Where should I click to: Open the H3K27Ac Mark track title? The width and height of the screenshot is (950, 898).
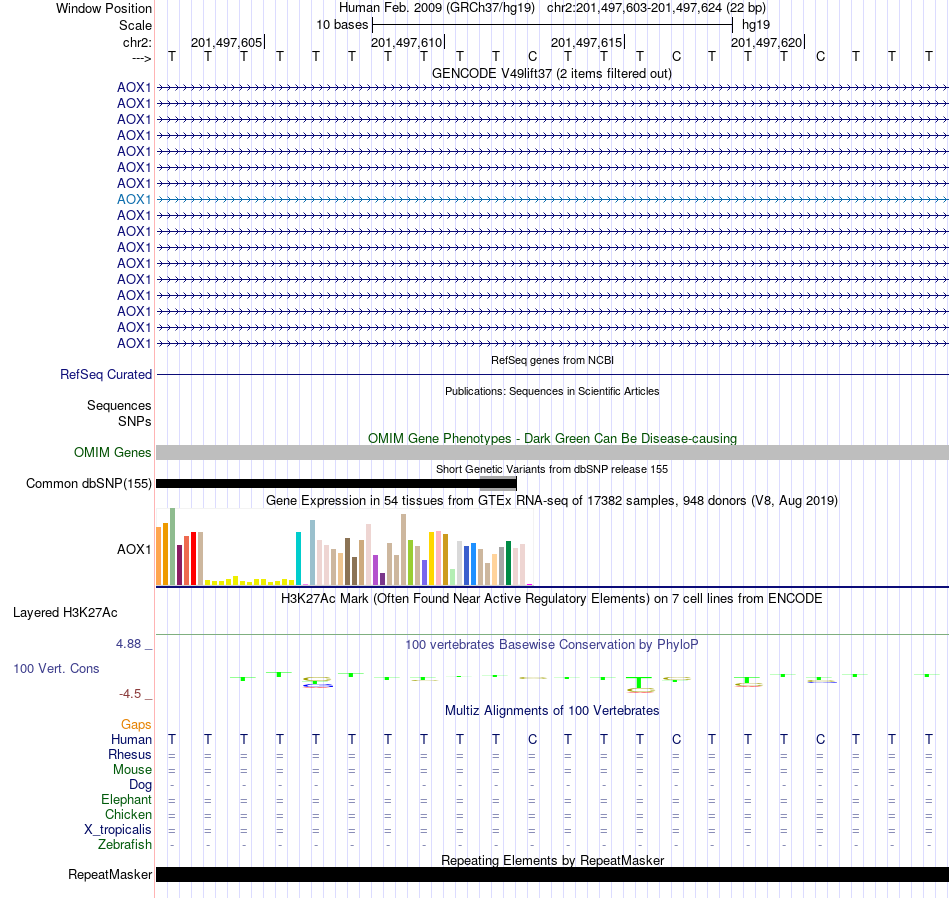[x=551, y=599]
